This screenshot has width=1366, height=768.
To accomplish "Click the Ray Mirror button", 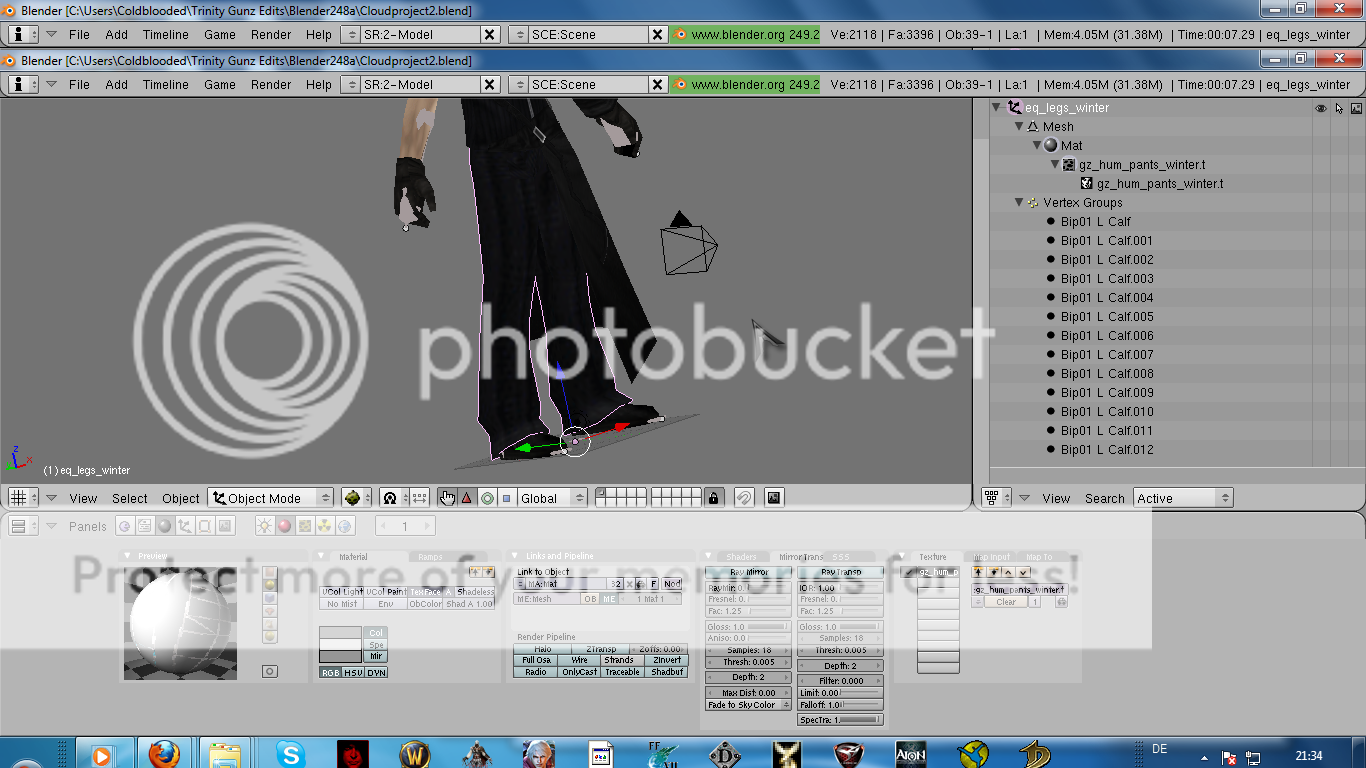I will [x=748, y=573].
